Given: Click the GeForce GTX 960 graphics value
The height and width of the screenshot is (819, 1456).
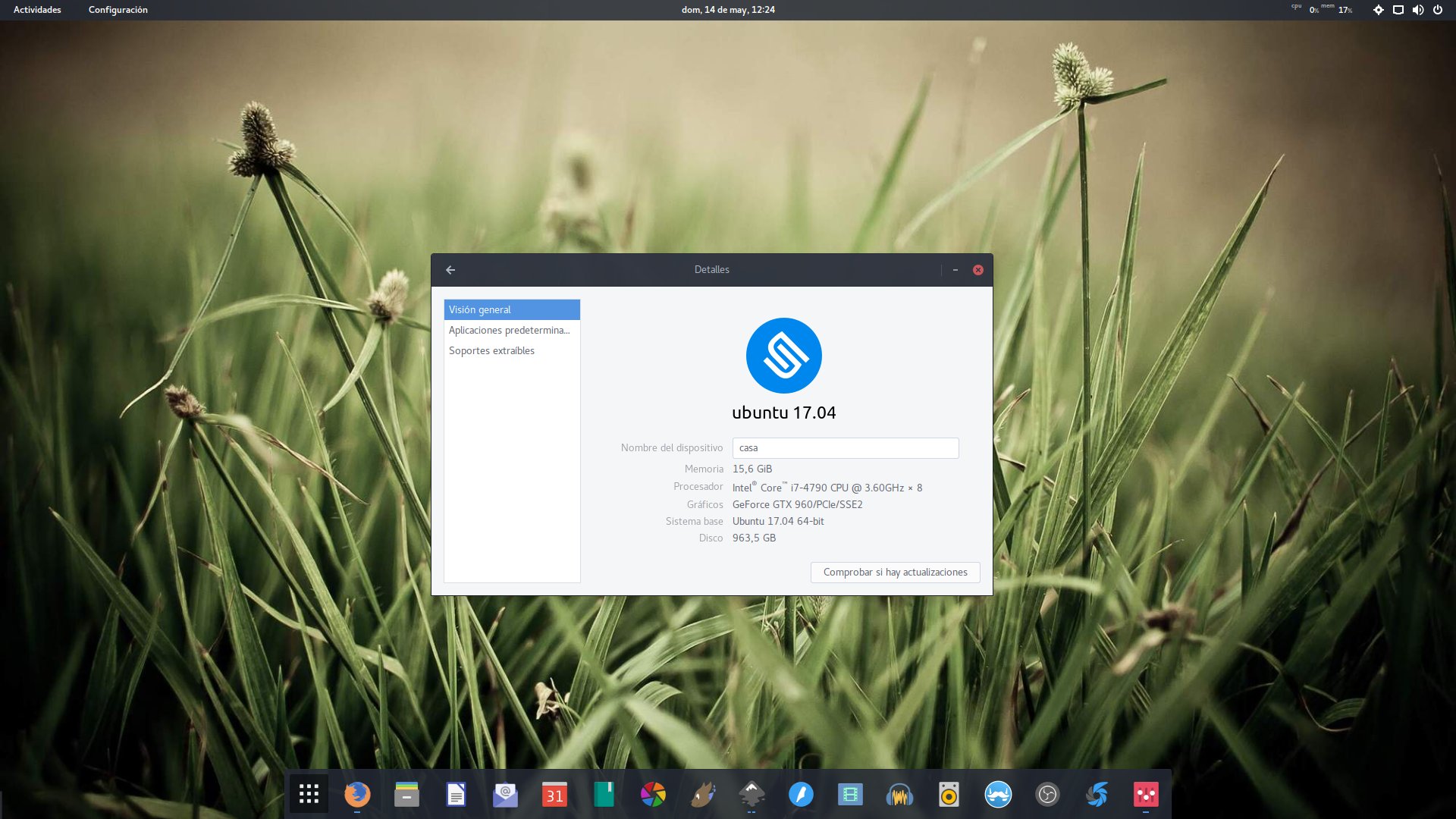Looking at the screenshot, I should click(x=797, y=504).
